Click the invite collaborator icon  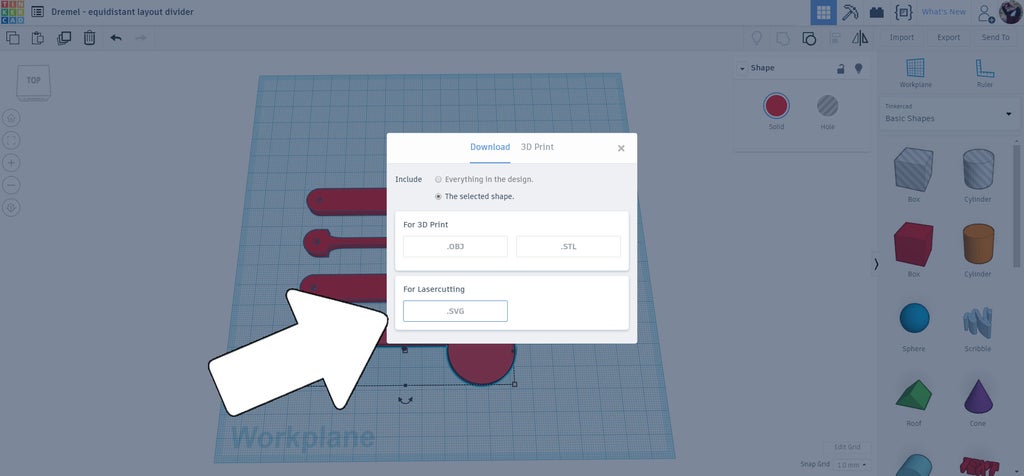tap(985, 12)
